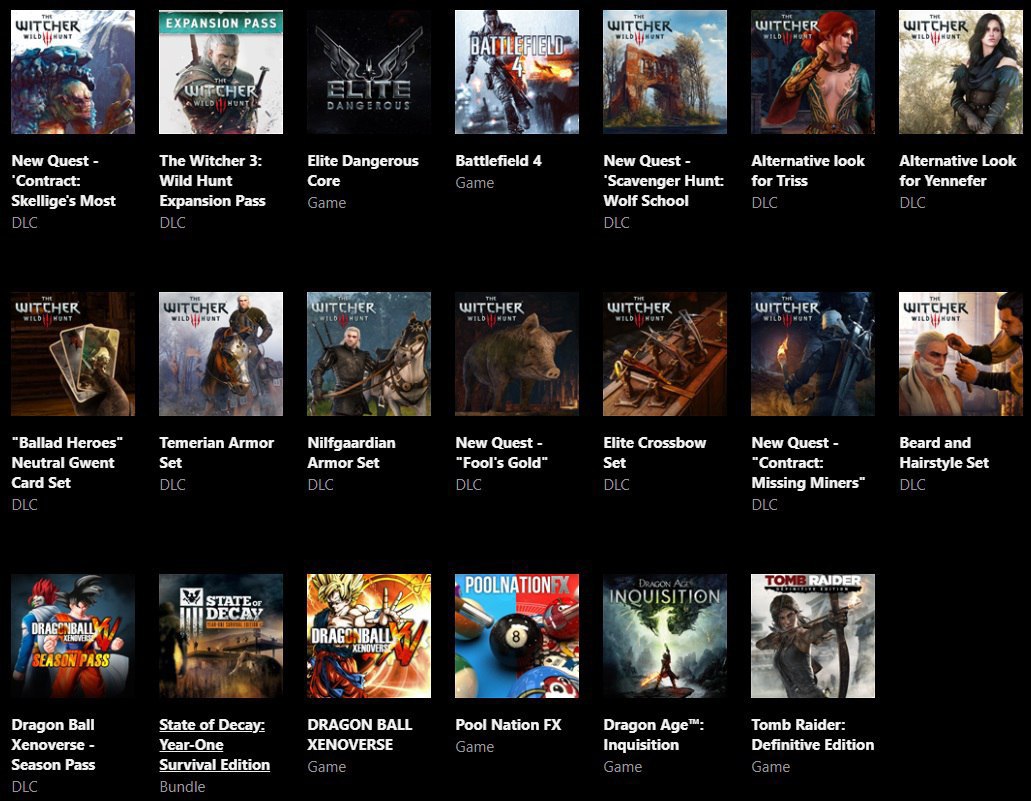Click the Game label under Elite Dangerous Core
This screenshot has height=801, width=1031.
[327, 203]
